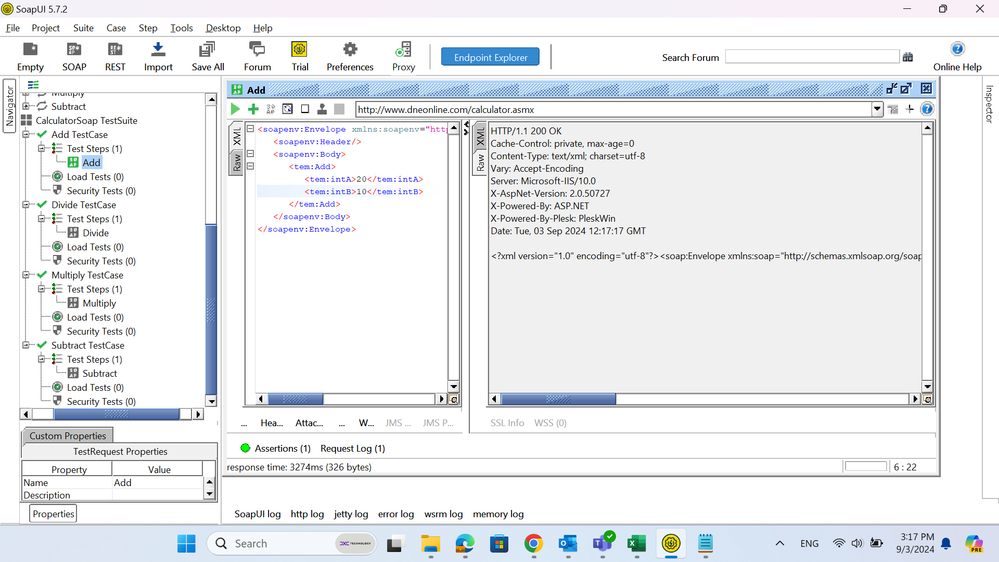Open the SOAP project toolbar icon
Image resolution: width=999 pixels, height=562 pixels.
point(74,56)
